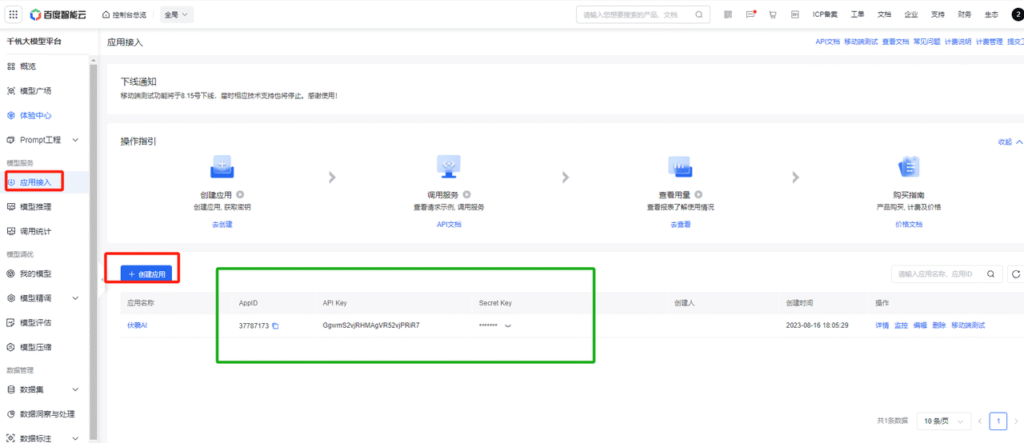The image size is (1024, 443).
Task: Click the search icon in the app filter
Action: [x=991, y=274]
